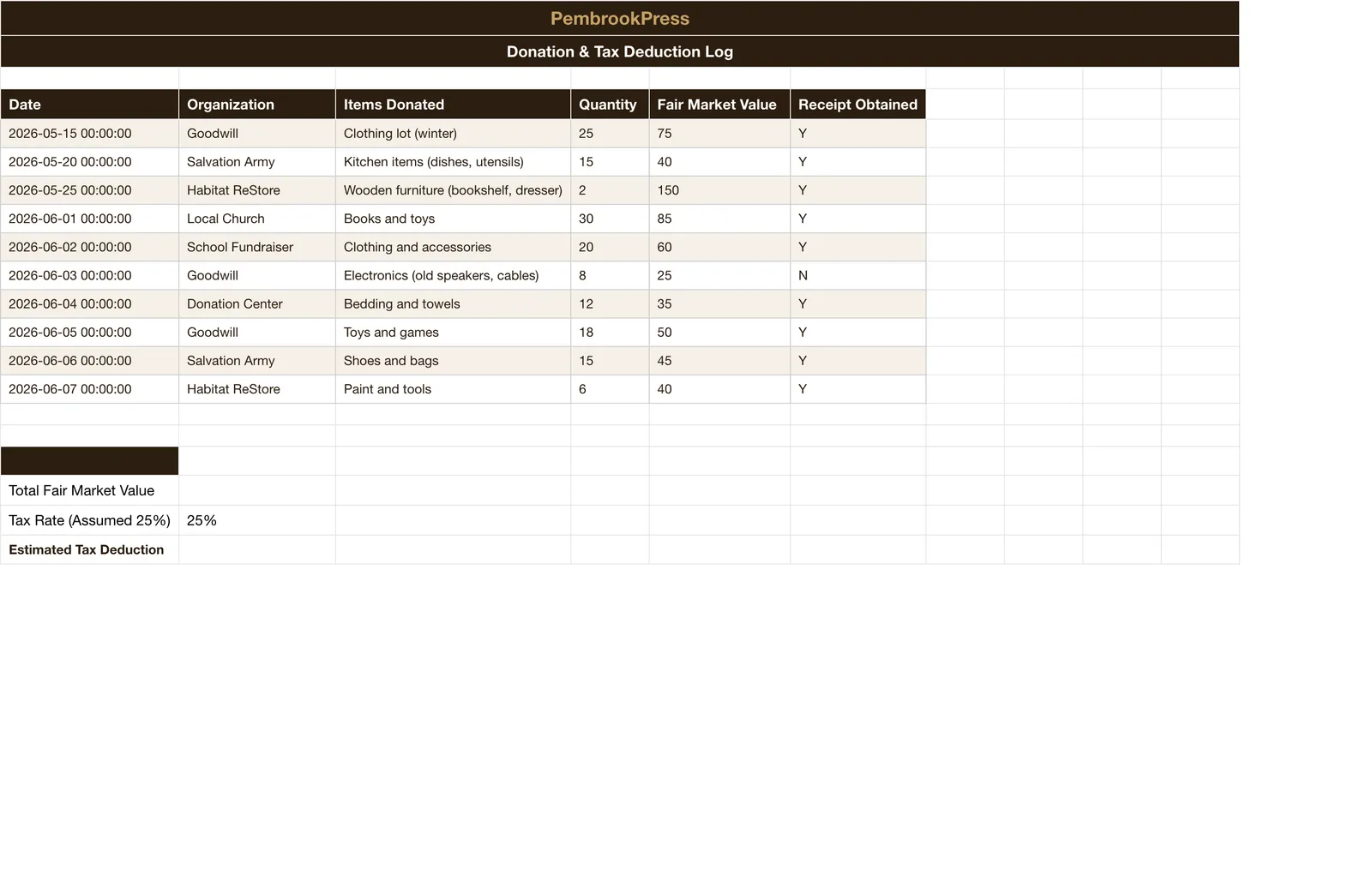Select date cell 2026-05-15 00:00:00
The width and height of the screenshot is (1372, 882).
coord(89,134)
